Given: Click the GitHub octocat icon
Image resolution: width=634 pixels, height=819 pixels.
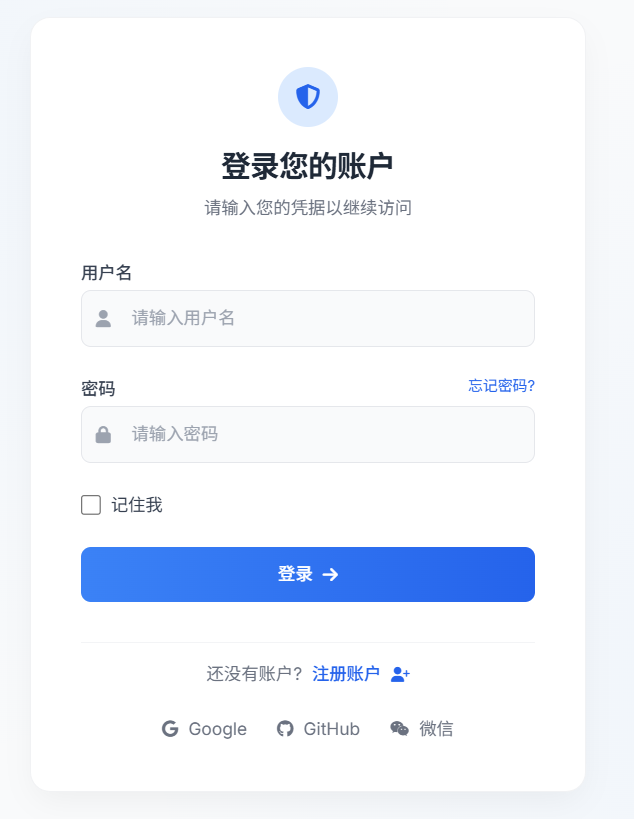Looking at the screenshot, I should tap(285, 729).
